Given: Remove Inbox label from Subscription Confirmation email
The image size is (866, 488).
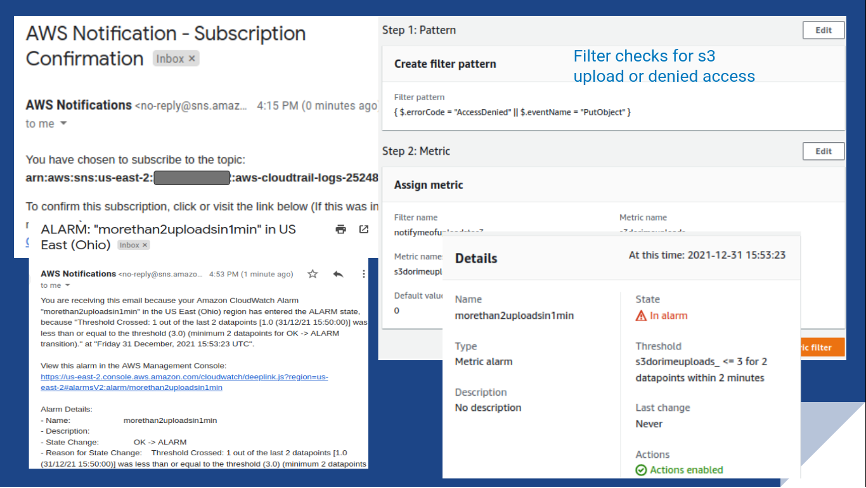Looking at the screenshot, I should click(192, 59).
